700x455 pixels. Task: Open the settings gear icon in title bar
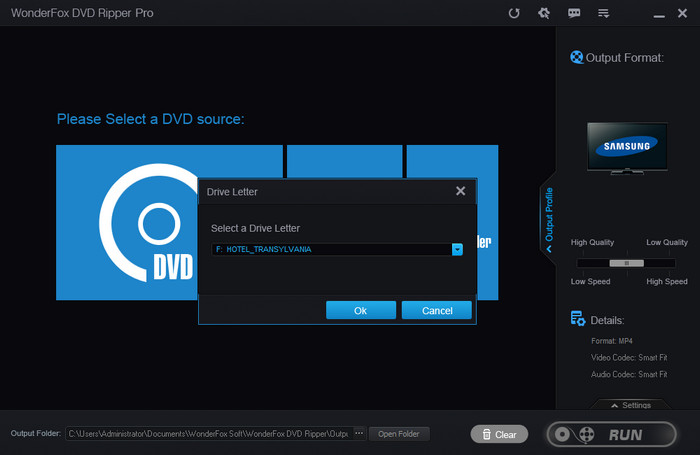click(544, 13)
